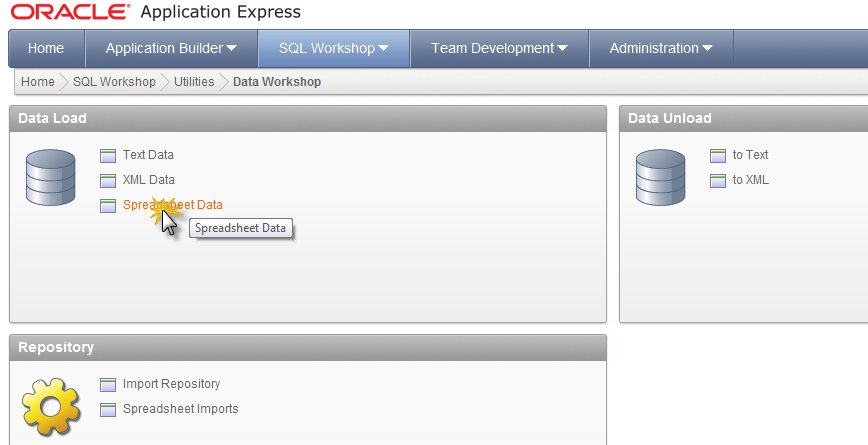Open the Spreadsheet Data load link

[173, 205]
